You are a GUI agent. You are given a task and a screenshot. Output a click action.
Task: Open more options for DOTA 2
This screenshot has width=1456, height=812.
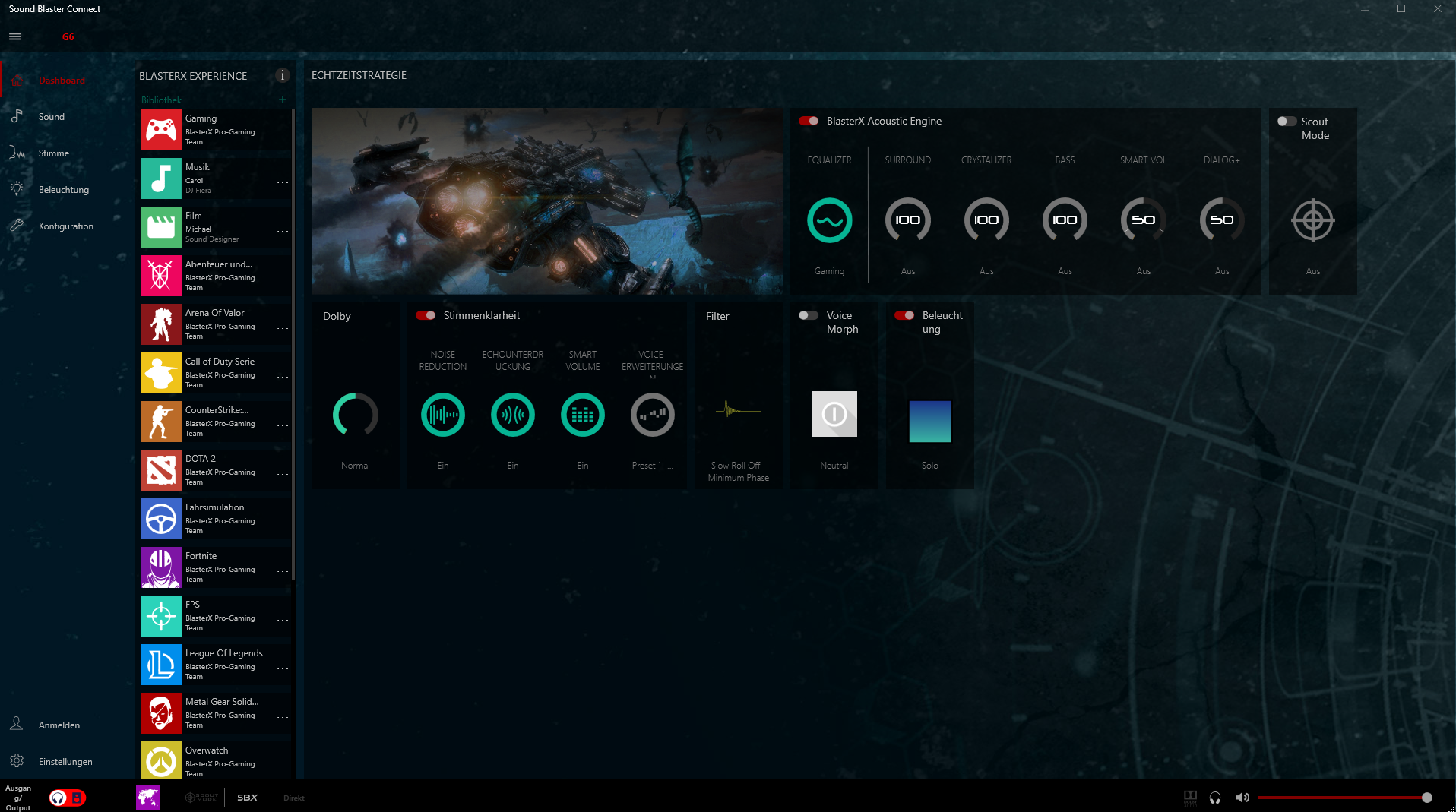(x=283, y=474)
